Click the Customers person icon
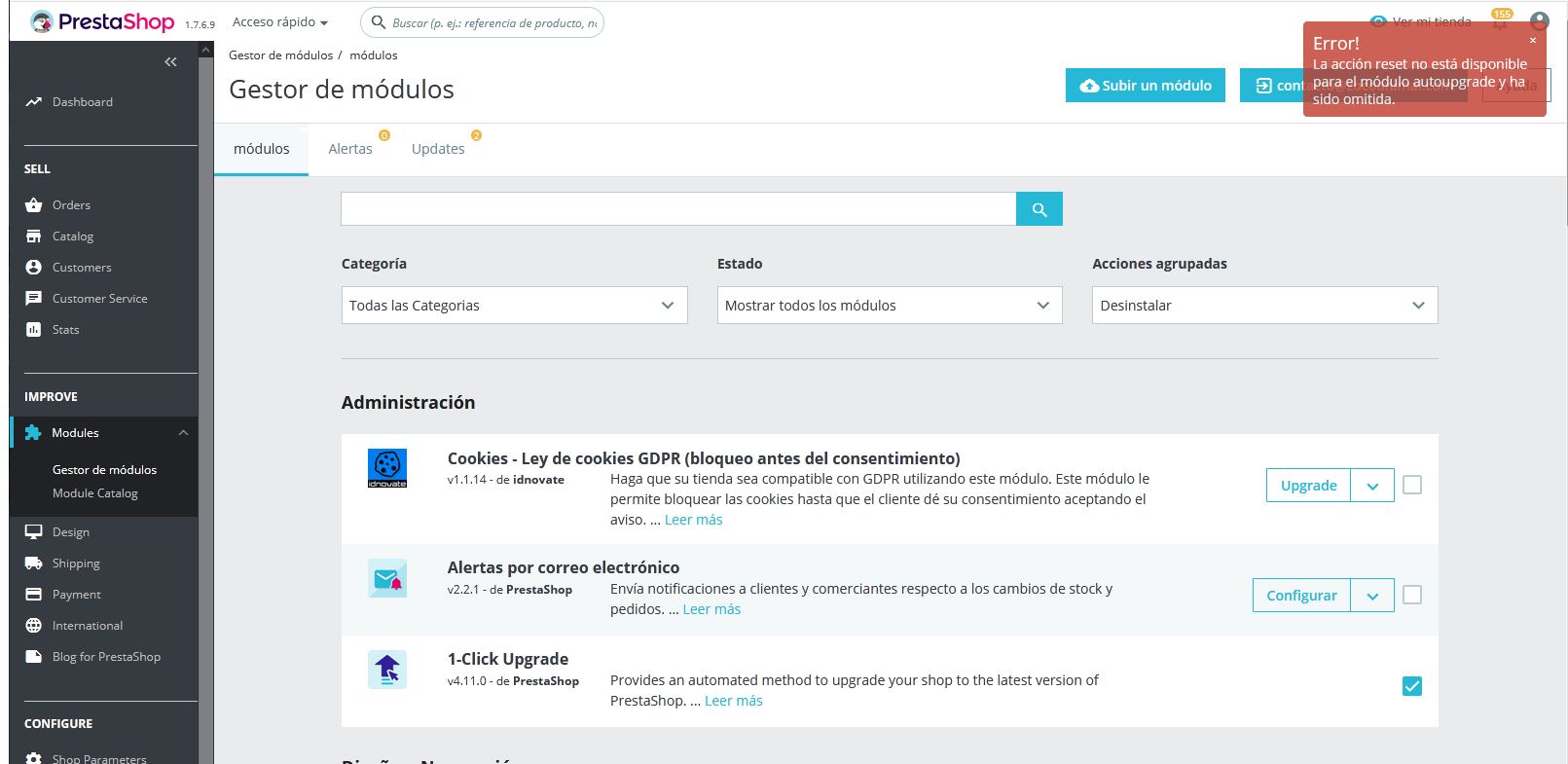Screen dimensions: 1568x764 pos(34,267)
